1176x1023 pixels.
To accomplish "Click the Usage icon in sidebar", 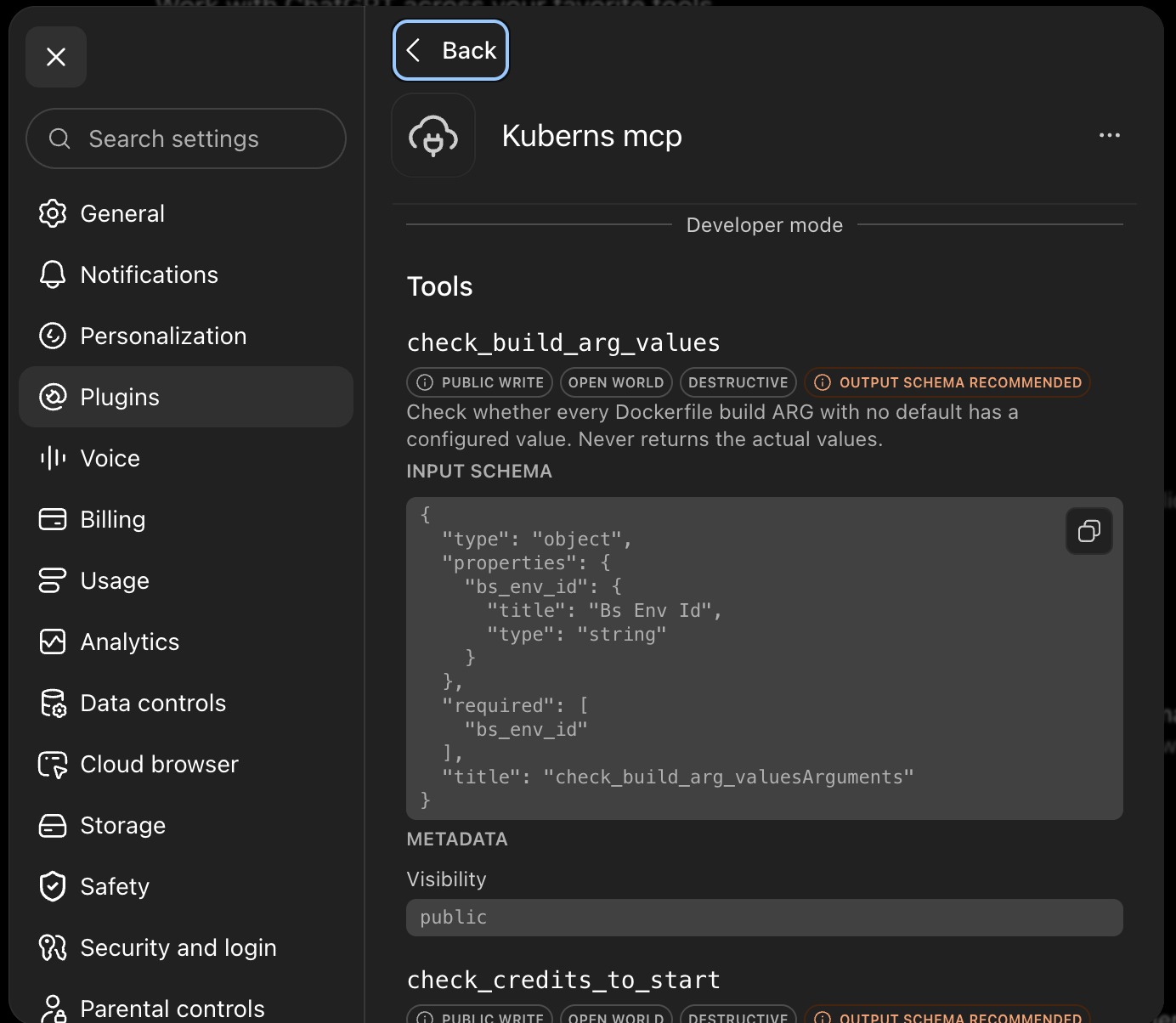I will coord(53,580).
